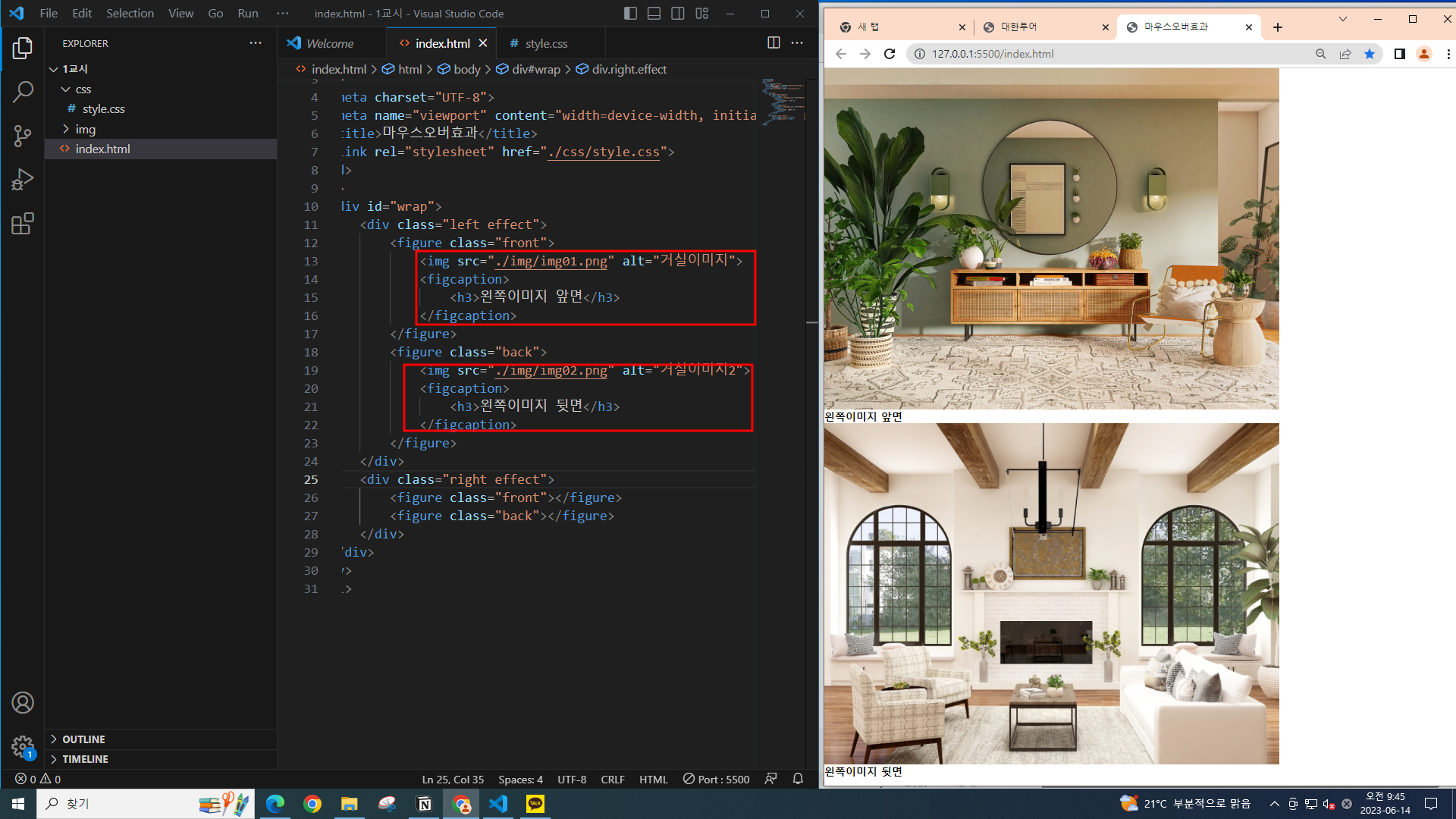
Task: Click the browser address bar URL
Action: point(992,54)
